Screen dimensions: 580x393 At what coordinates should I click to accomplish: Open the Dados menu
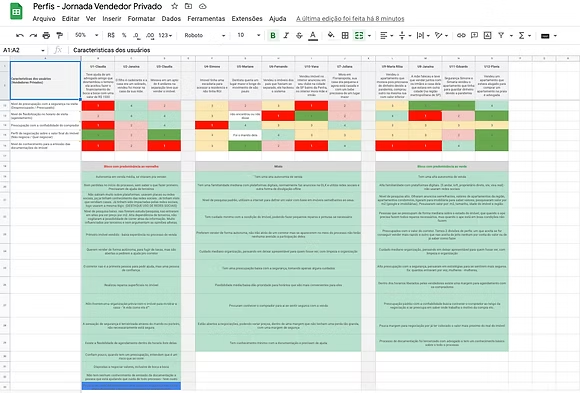pos(171,19)
